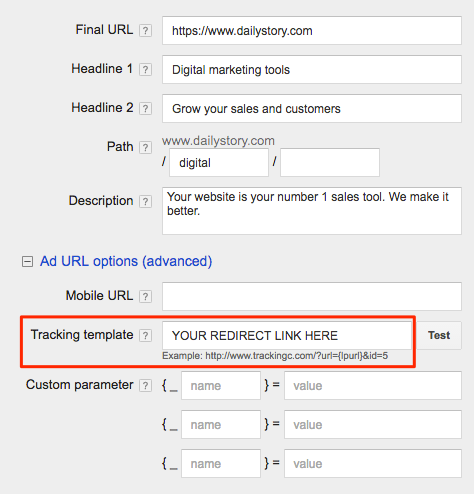The height and width of the screenshot is (494, 474).
Task: Click the empty second path field
Action: (330, 163)
